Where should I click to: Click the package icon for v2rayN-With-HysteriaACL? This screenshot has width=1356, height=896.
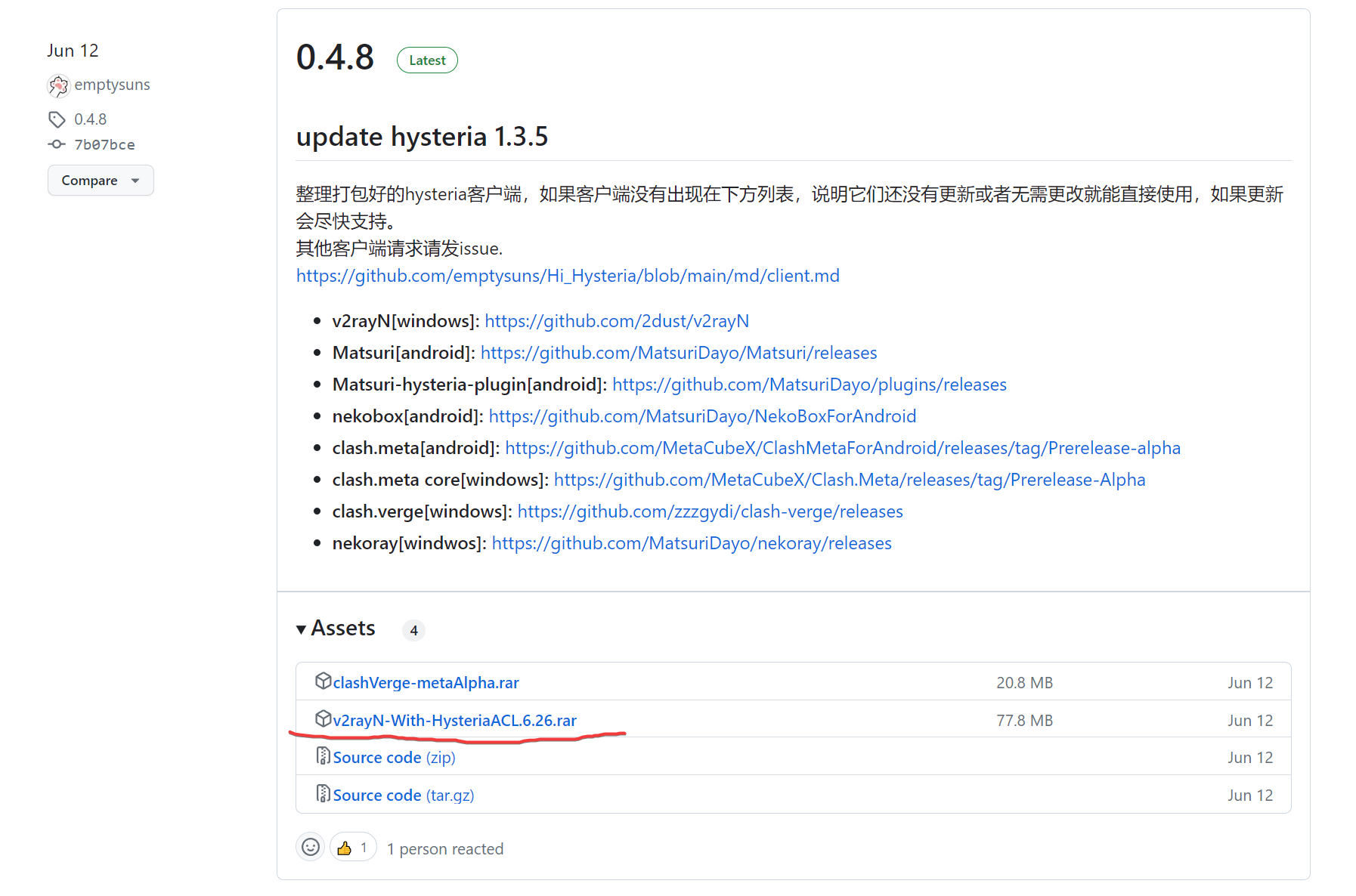323,719
